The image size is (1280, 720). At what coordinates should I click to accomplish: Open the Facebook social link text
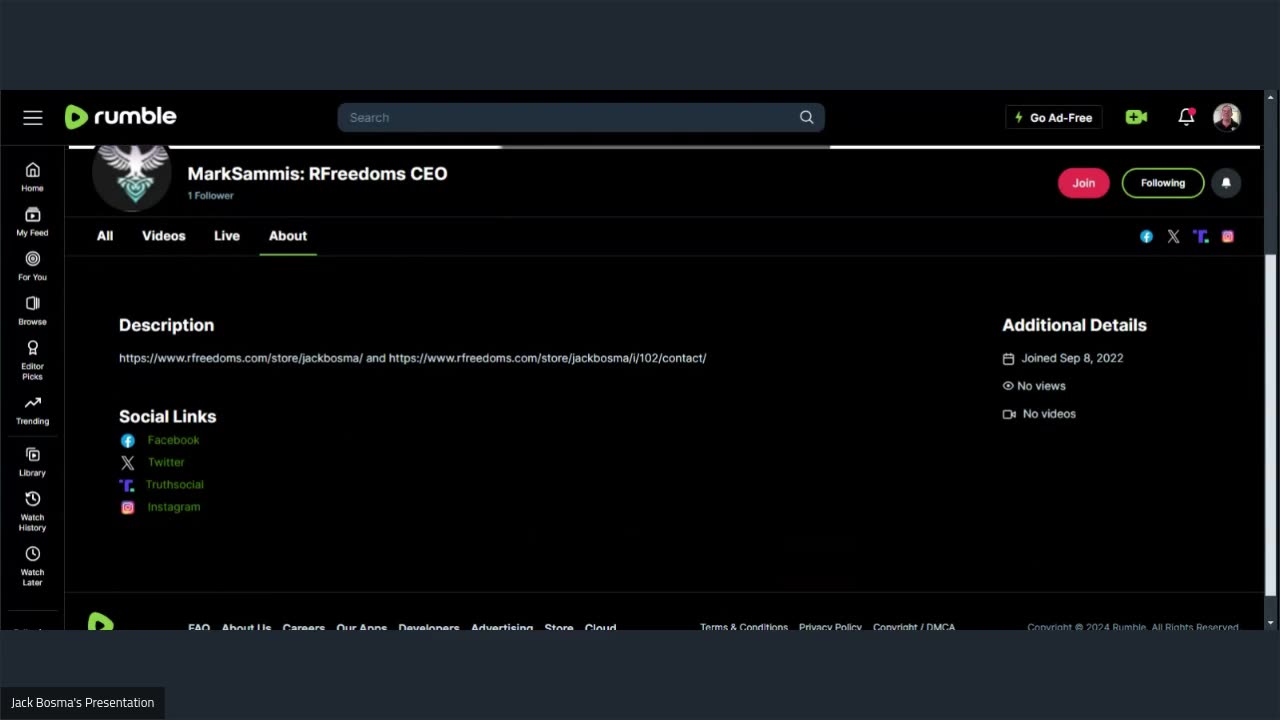(x=173, y=440)
